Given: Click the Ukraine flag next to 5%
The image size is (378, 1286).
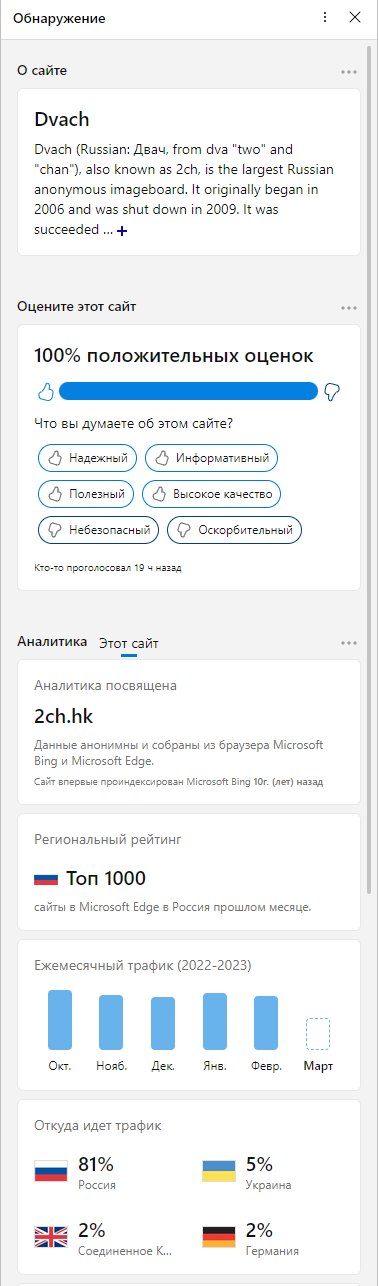Looking at the screenshot, I should [x=218, y=1172].
